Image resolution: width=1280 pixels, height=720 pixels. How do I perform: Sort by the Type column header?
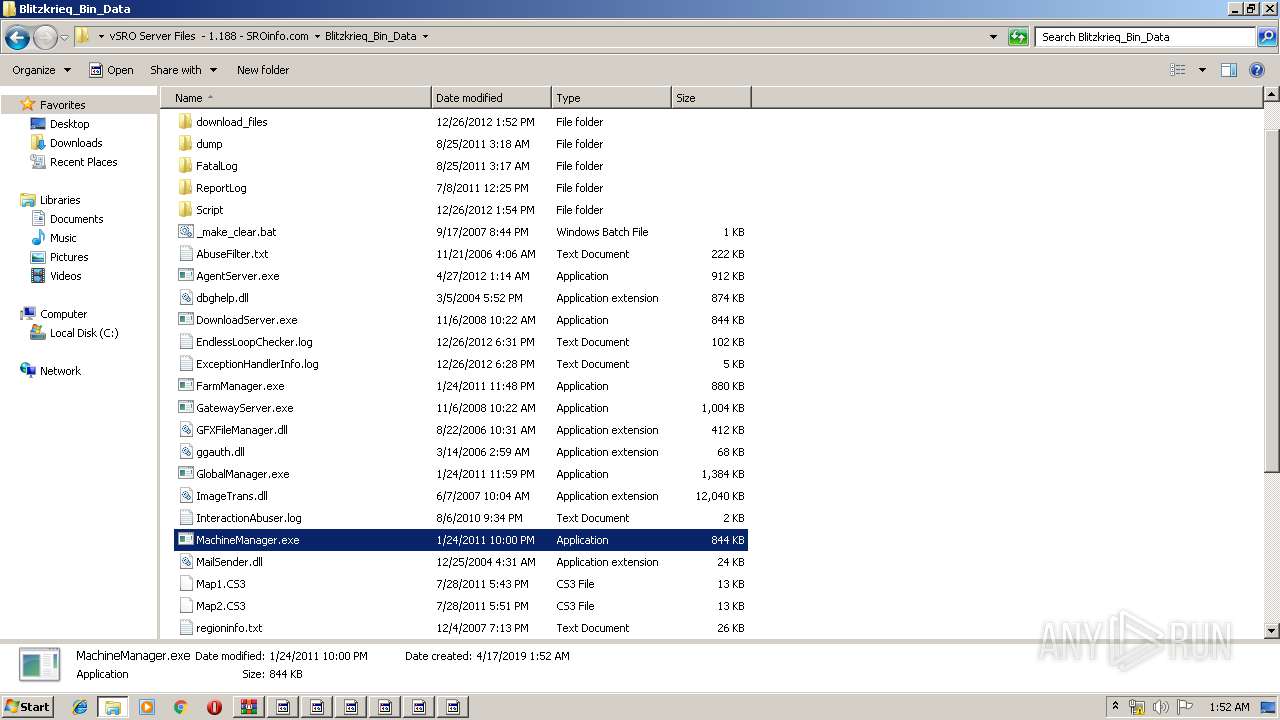611,98
